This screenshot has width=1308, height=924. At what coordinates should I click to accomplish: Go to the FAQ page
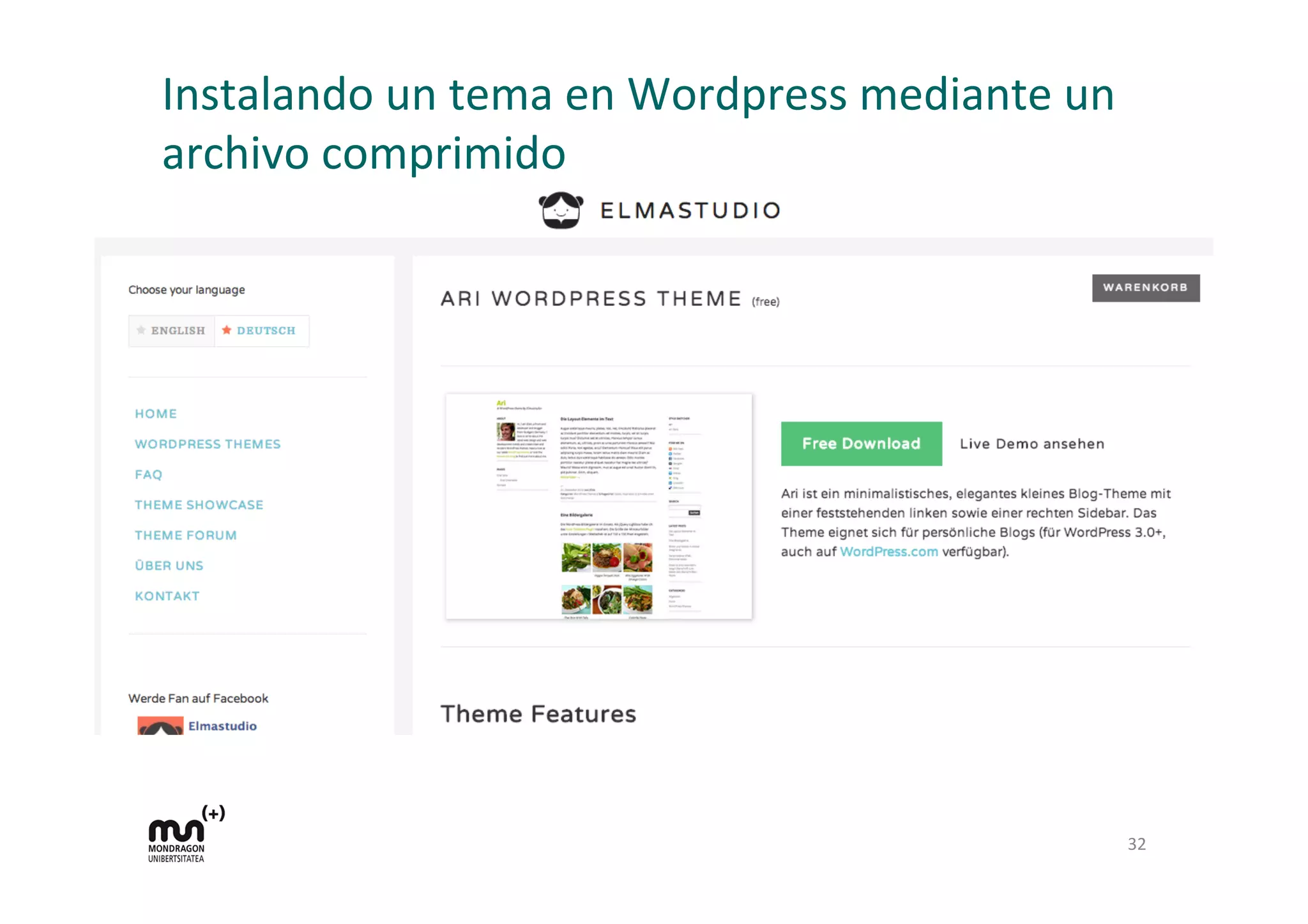(x=149, y=474)
